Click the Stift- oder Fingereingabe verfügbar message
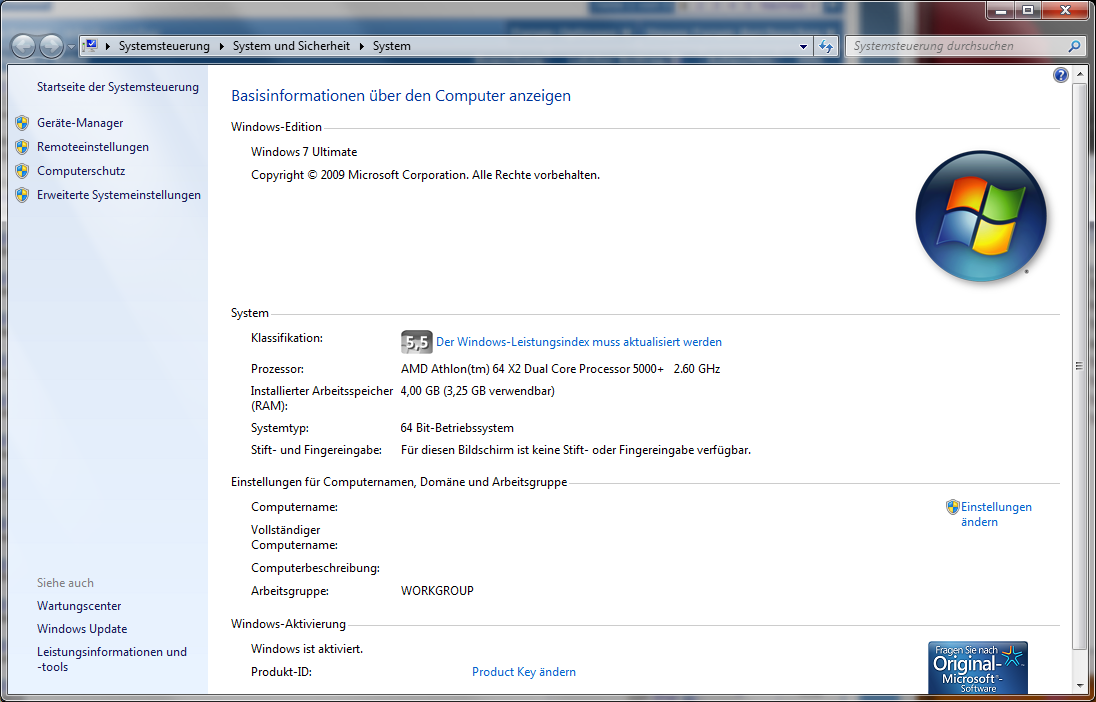This screenshot has width=1096, height=702. coord(575,450)
